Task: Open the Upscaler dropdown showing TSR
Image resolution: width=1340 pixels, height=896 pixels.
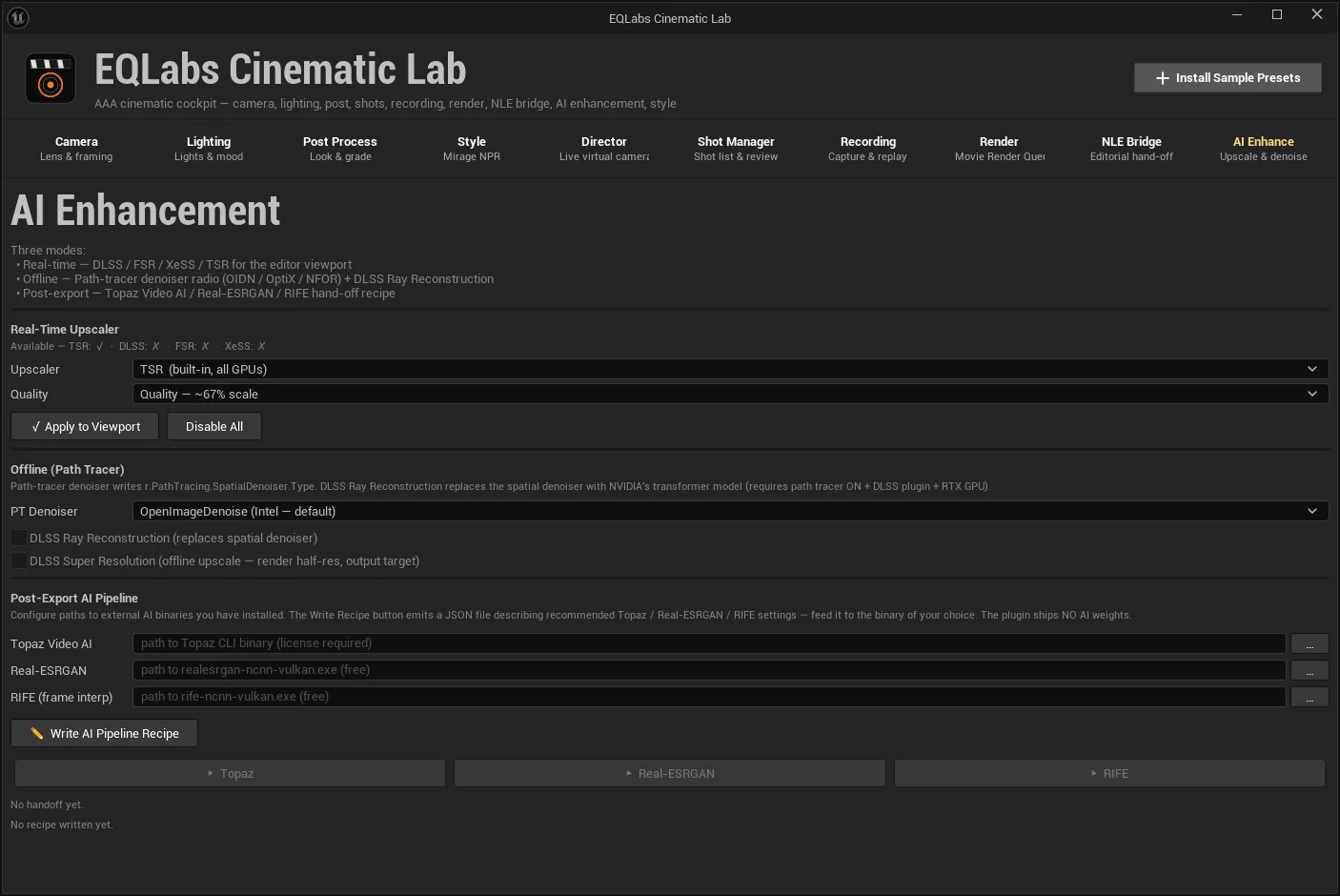Action: coord(730,369)
